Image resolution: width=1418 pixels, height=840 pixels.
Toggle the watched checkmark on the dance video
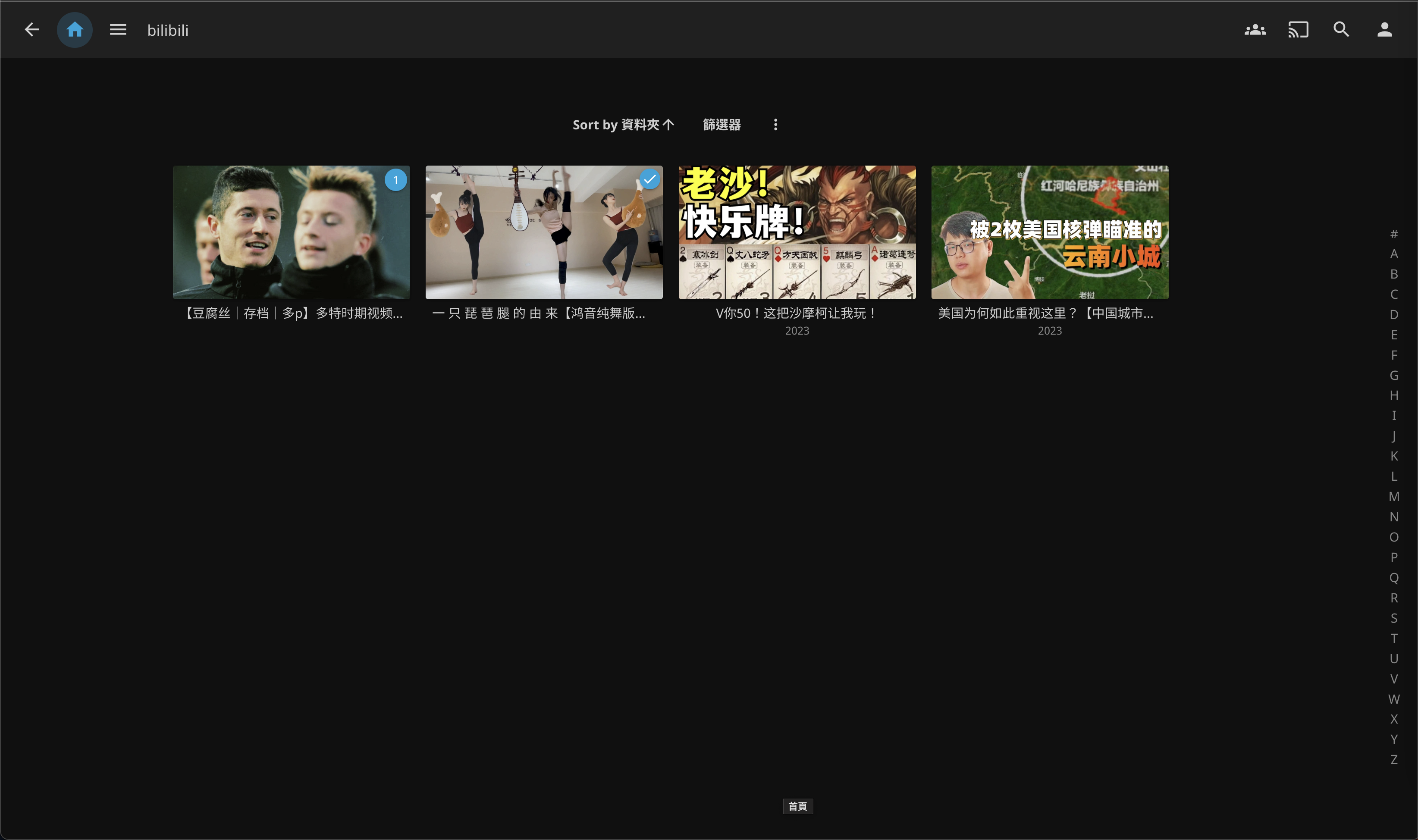tap(649, 179)
